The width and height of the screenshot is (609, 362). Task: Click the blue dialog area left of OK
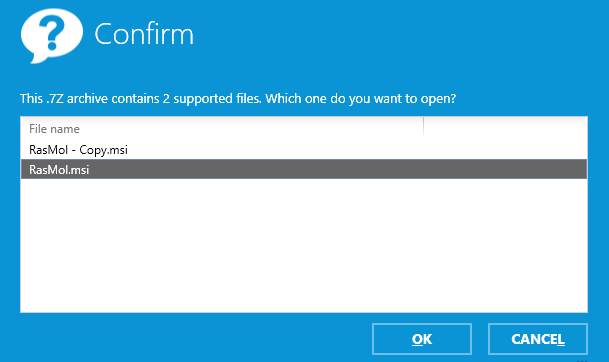(x=194, y=339)
